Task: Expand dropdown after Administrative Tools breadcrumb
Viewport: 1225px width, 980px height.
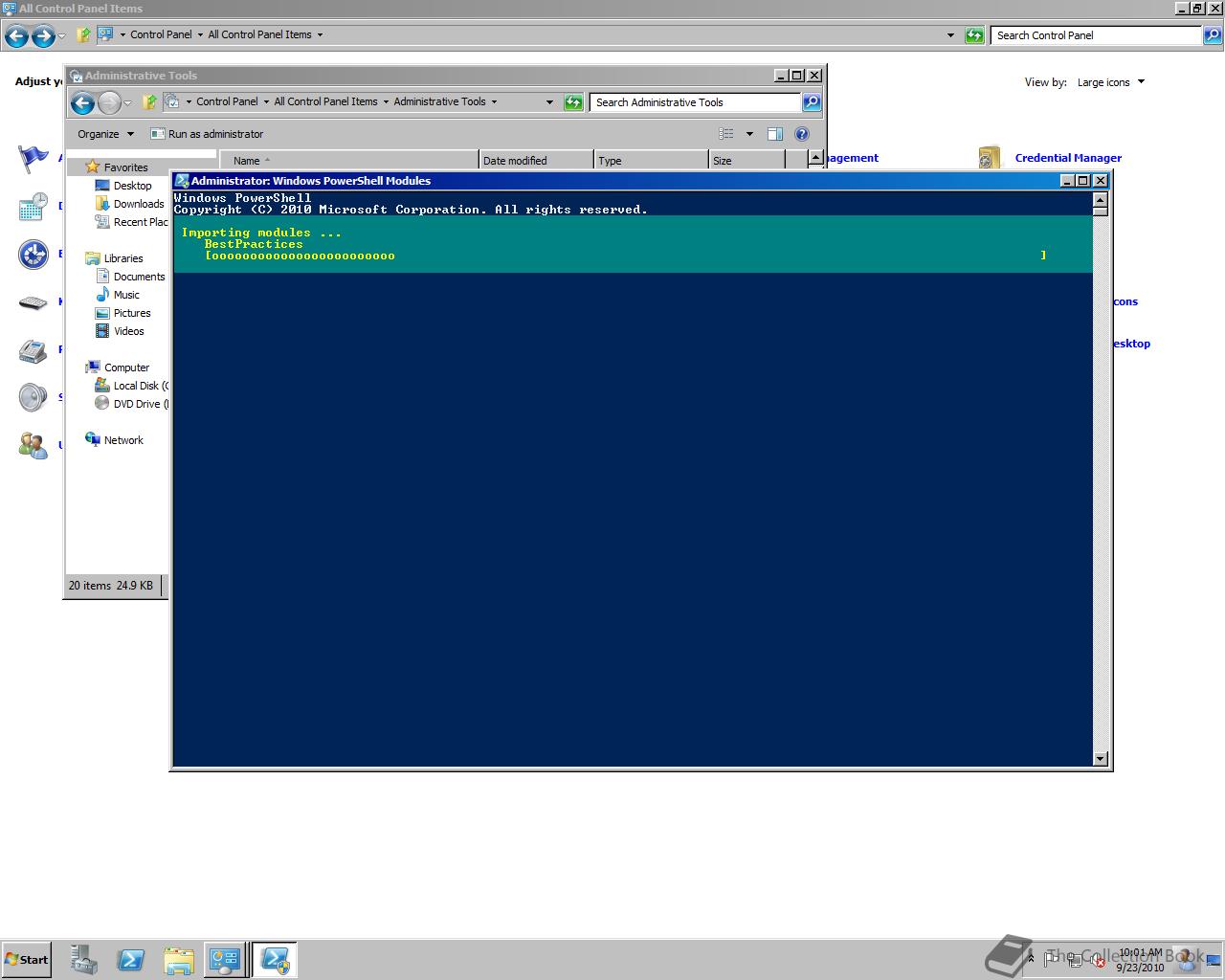Action: coord(494,101)
